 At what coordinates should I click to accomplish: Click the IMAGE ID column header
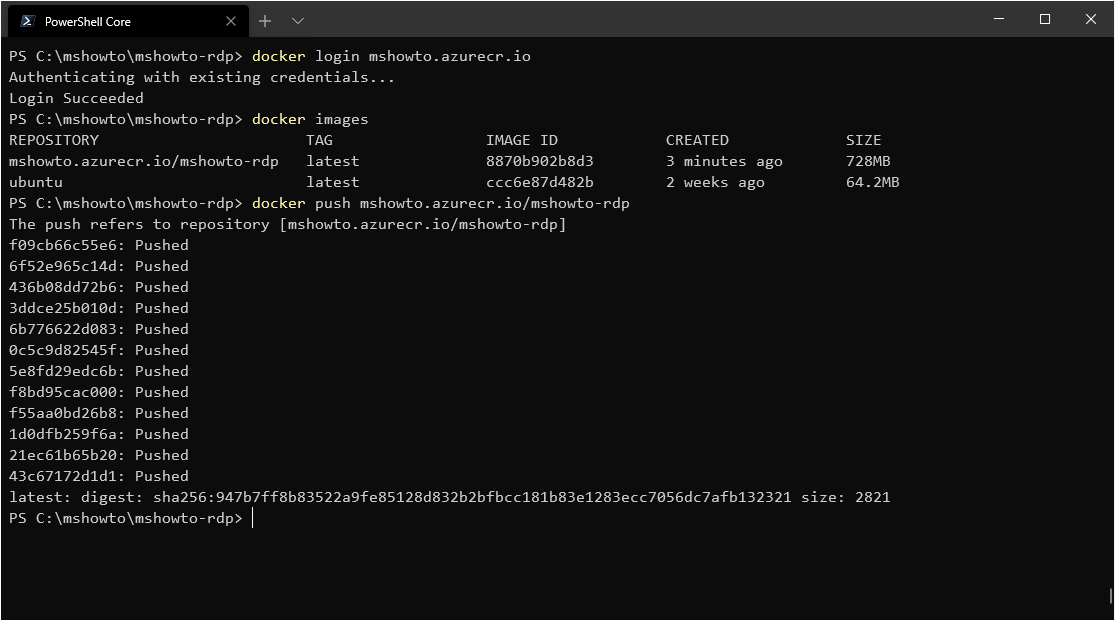[522, 140]
